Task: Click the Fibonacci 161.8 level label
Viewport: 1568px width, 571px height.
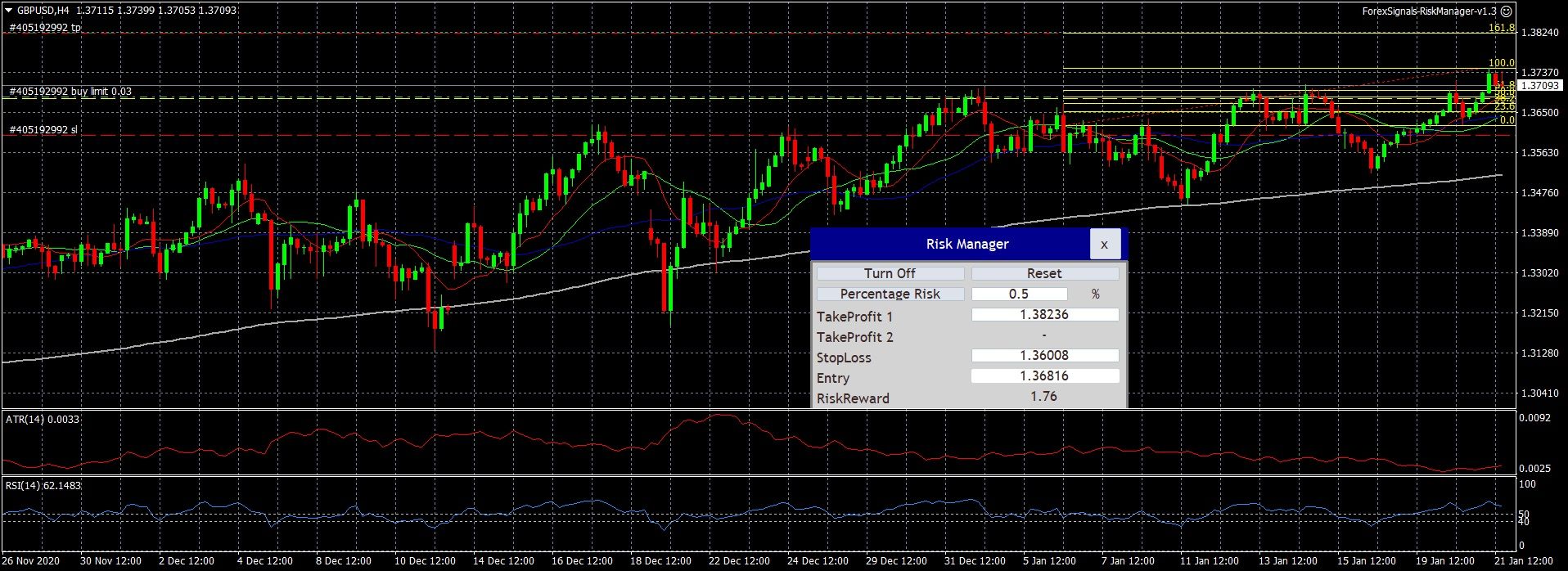Action: click(x=1501, y=28)
